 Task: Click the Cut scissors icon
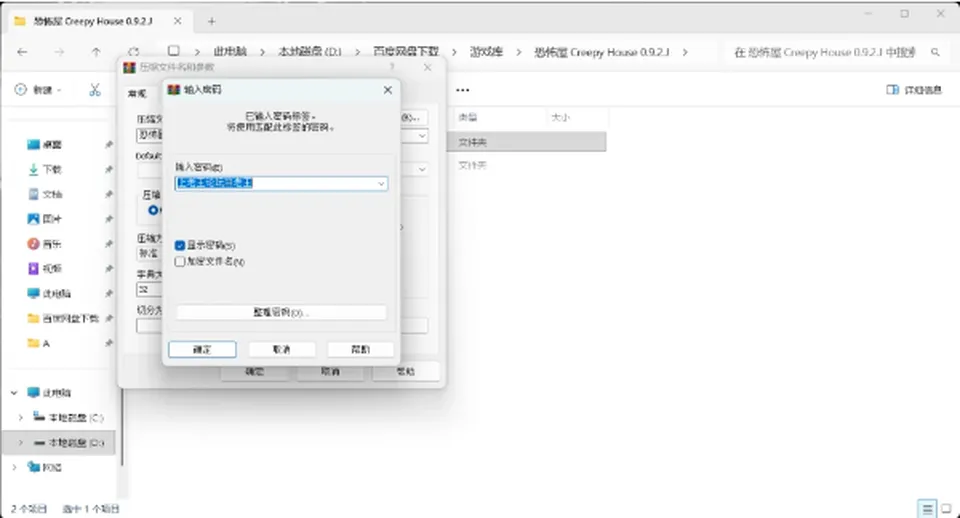[95, 90]
